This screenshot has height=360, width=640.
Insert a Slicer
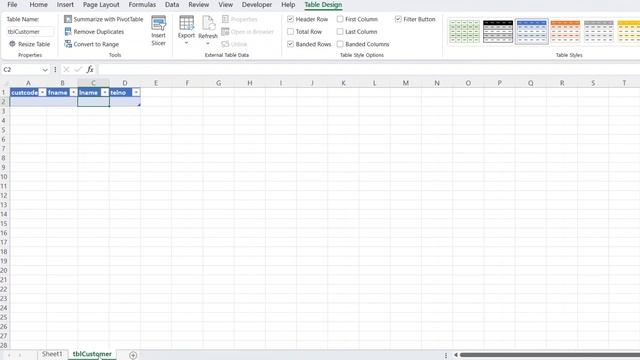click(x=158, y=31)
